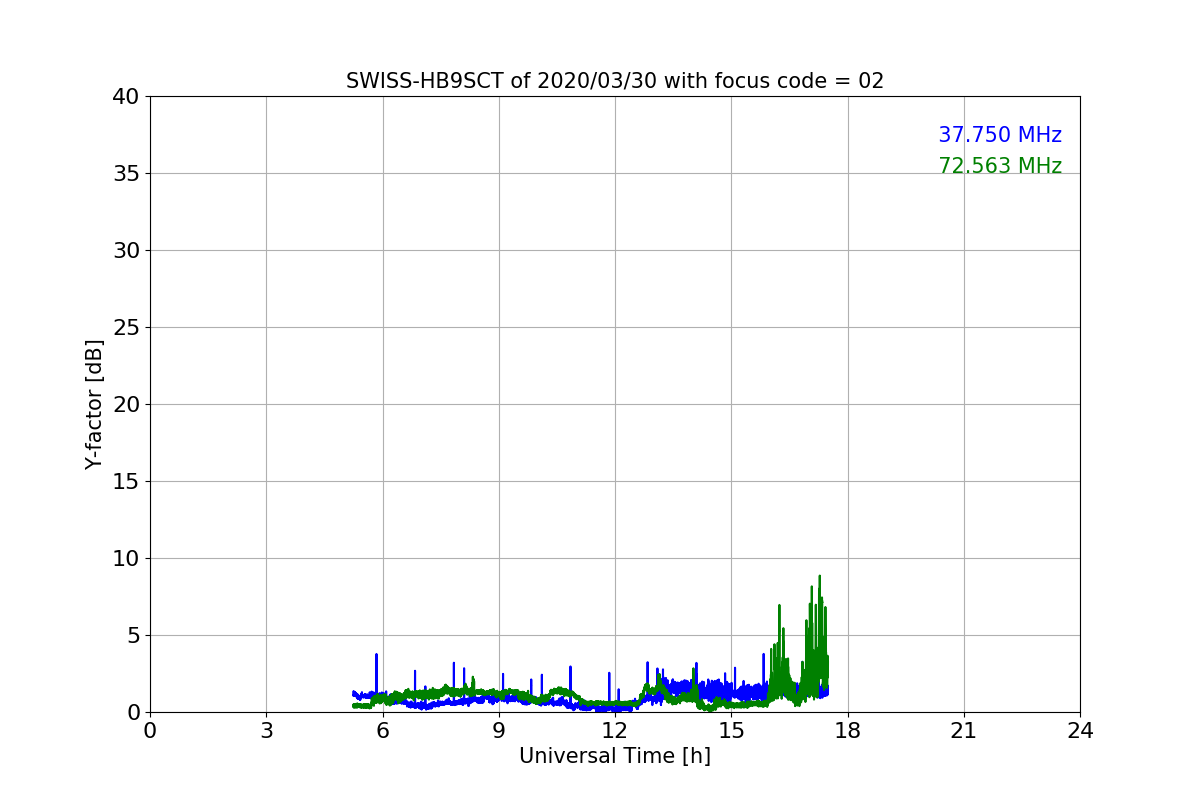Click x-axis tick label 12

pos(615,731)
